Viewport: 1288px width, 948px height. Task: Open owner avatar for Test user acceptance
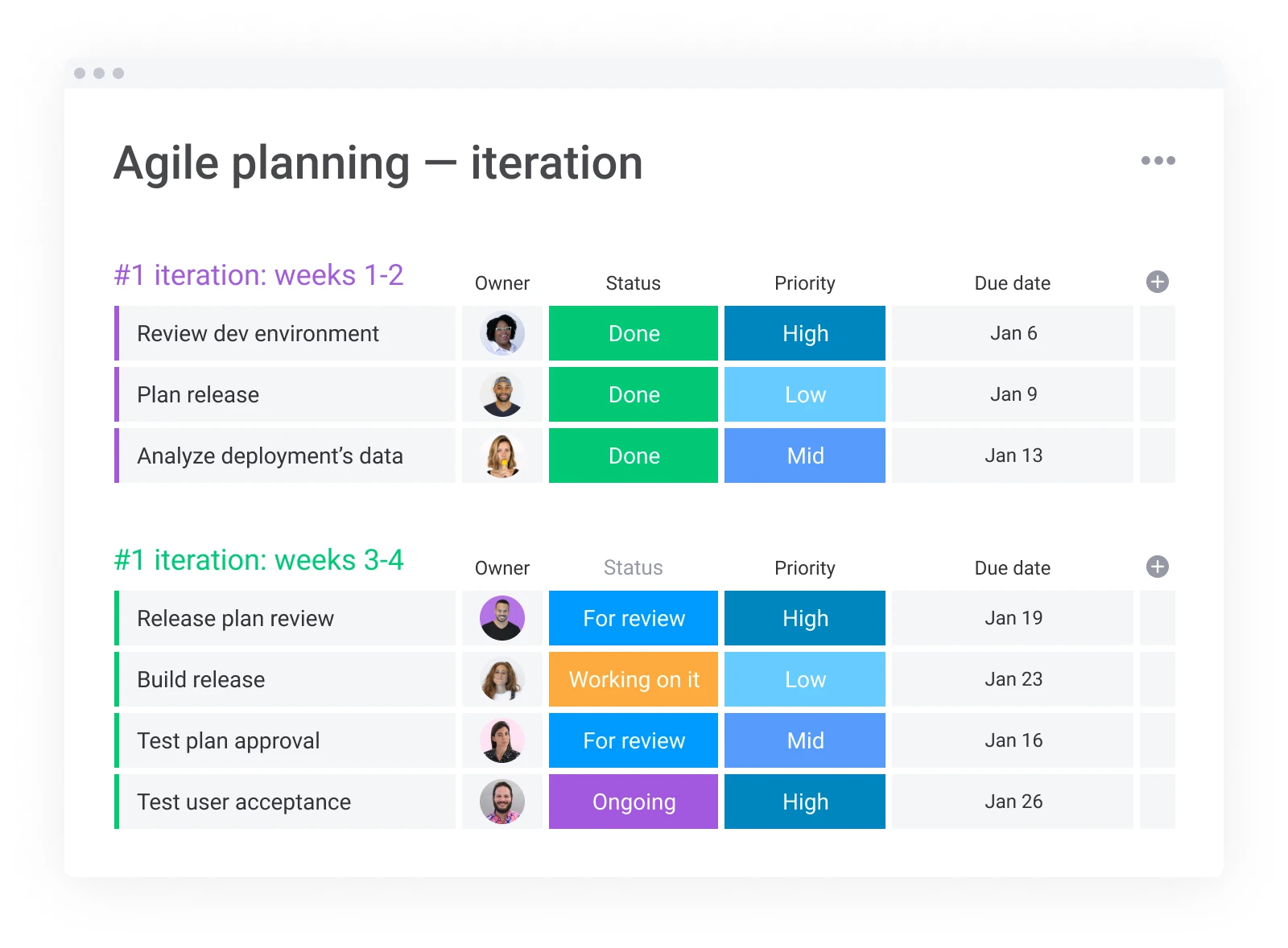(x=502, y=802)
